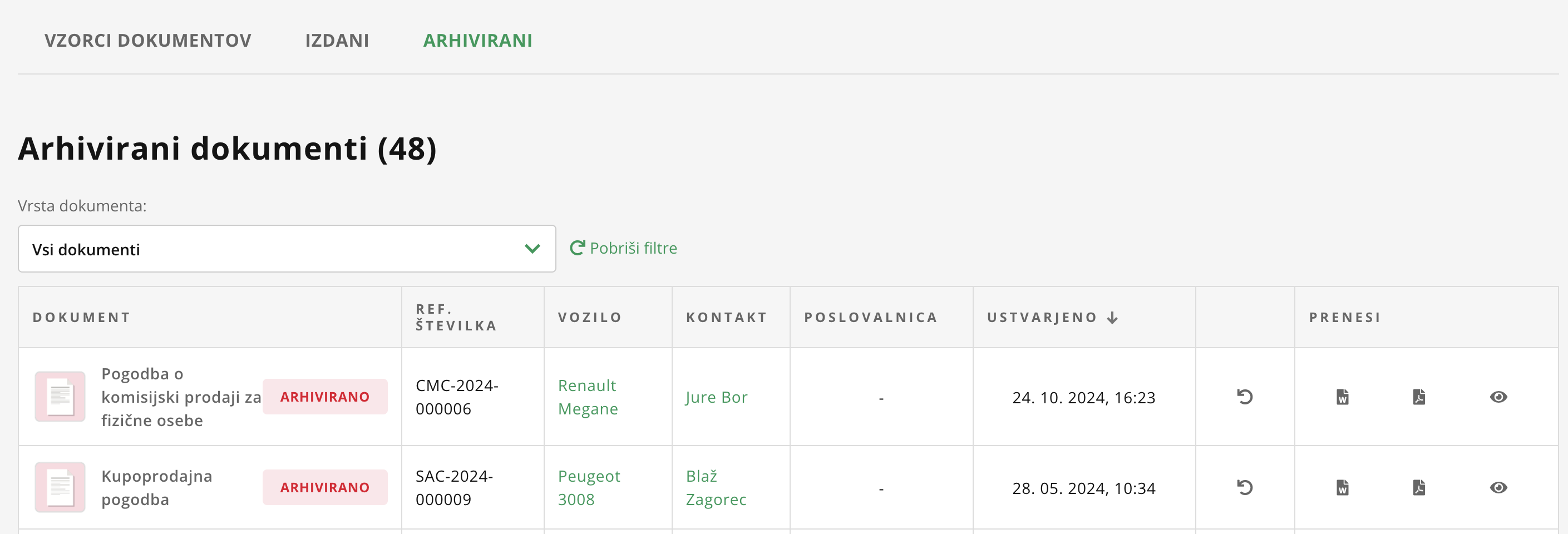
Task: Click the komisijski prodaji document thumbnail icon
Action: click(x=60, y=397)
